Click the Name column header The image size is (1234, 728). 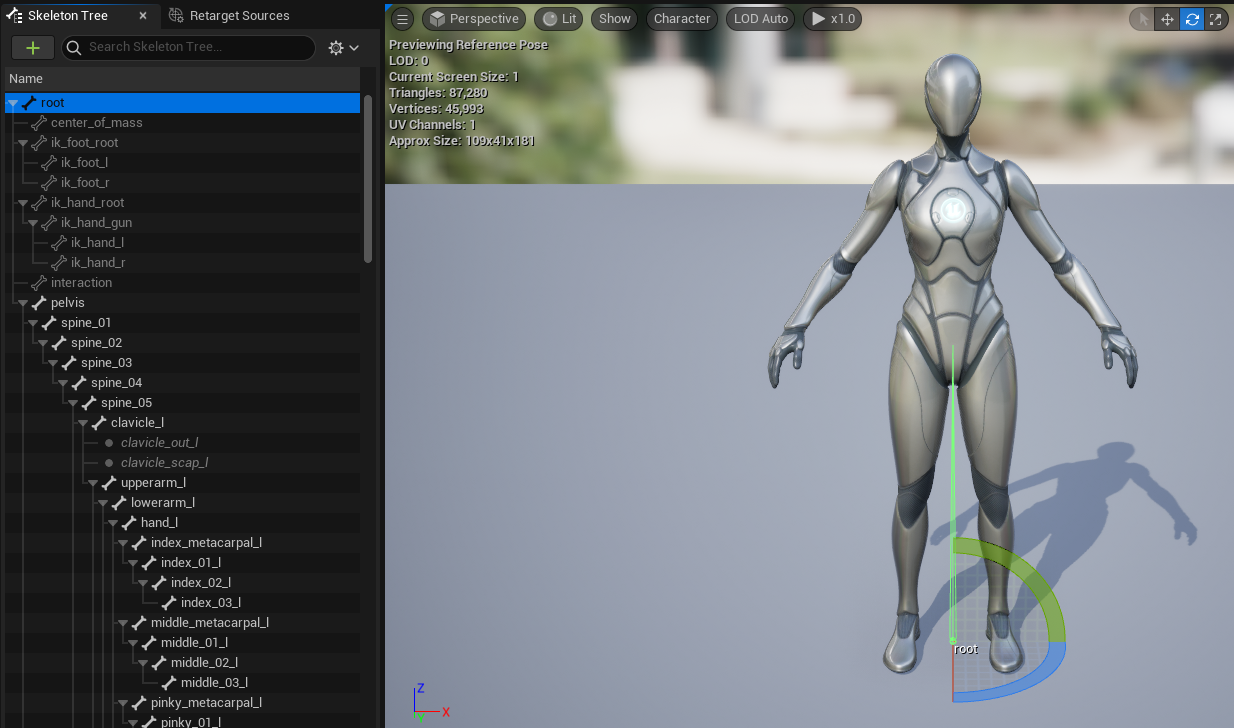[x=181, y=78]
